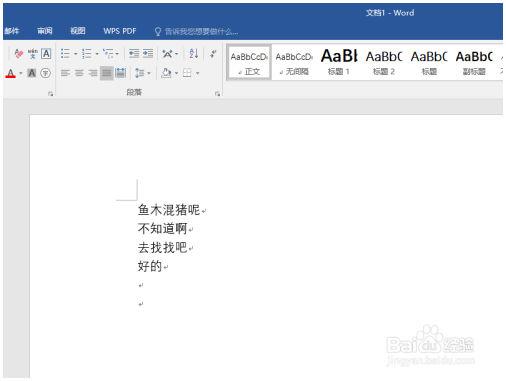Expand the multilevel list dropdown arrow
Screen dimensions: 506x381
tap(117, 53)
